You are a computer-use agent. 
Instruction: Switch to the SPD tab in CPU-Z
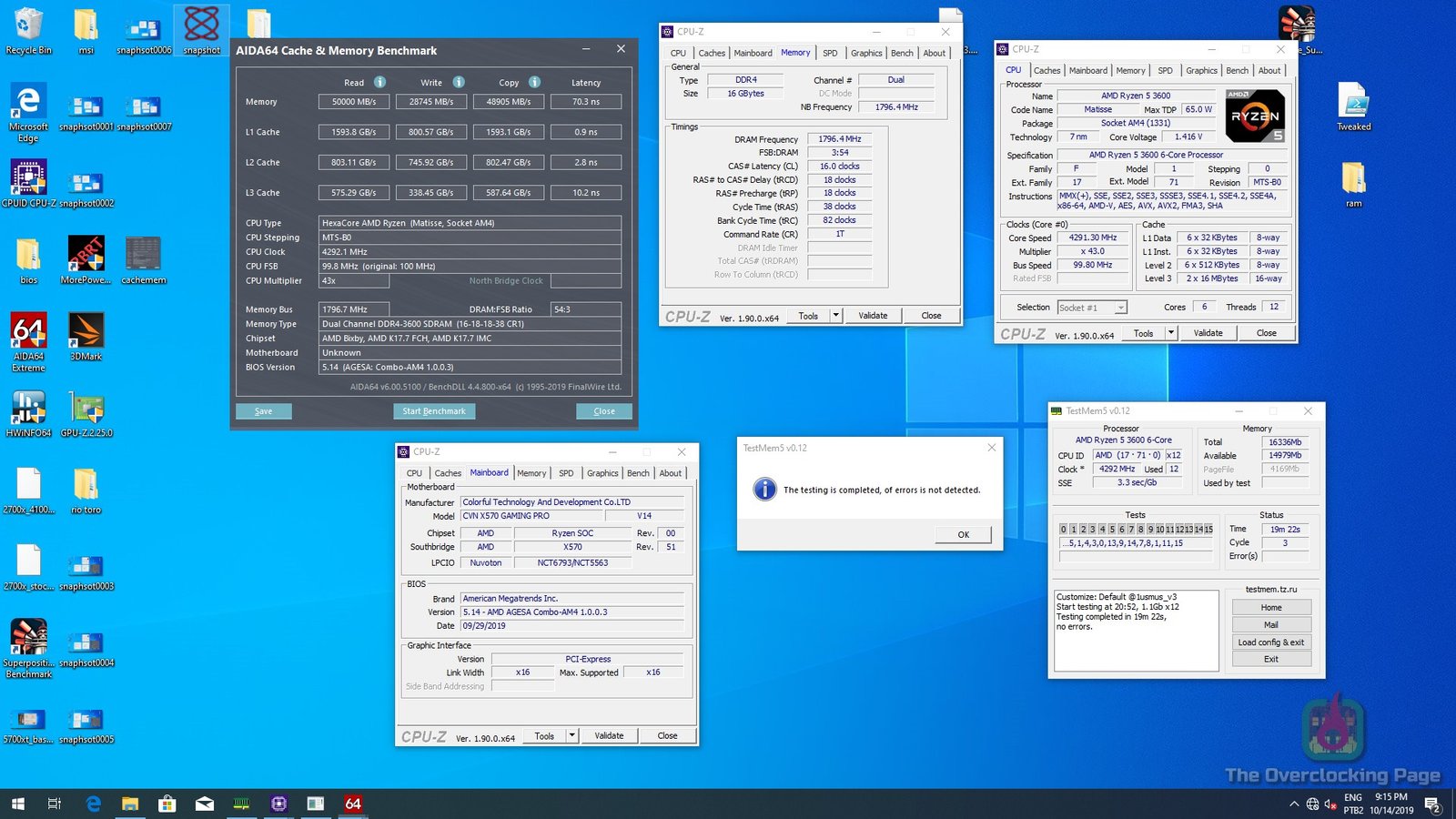click(829, 53)
